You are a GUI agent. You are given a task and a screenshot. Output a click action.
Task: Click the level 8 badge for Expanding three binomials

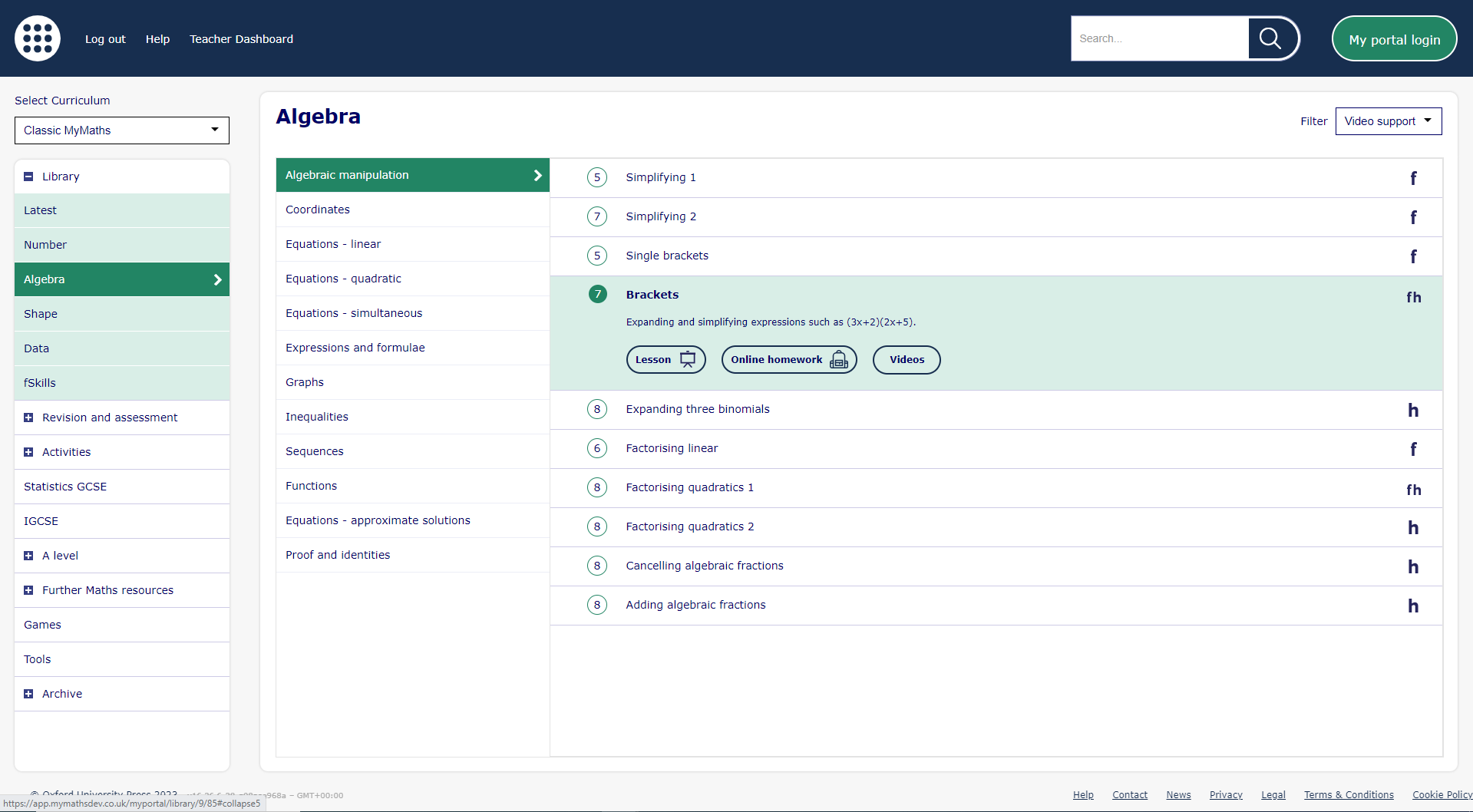pyautogui.click(x=597, y=409)
